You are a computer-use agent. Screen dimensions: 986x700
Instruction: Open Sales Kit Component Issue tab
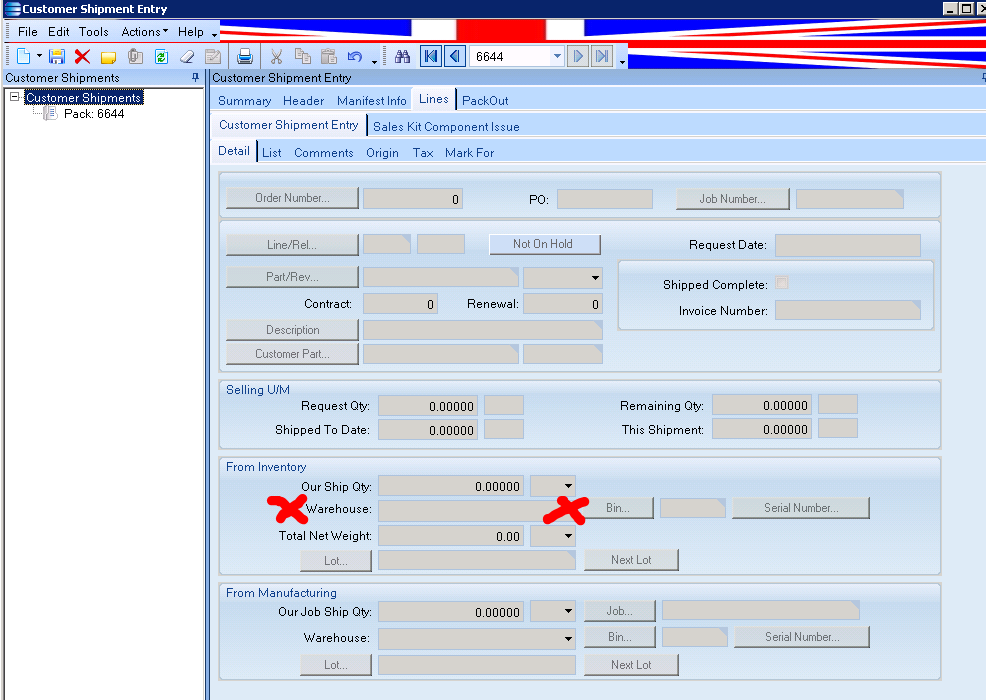click(x=446, y=126)
